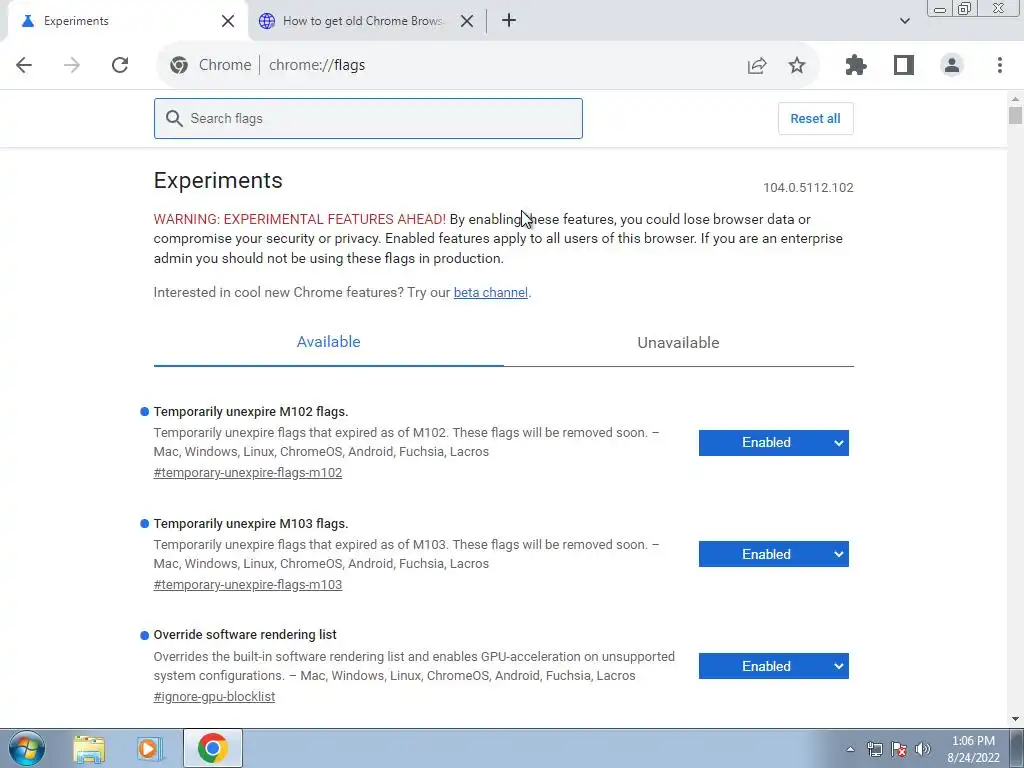Launch Windows Media Player from taskbar
The height and width of the screenshot is (768, 1024).
150,748
